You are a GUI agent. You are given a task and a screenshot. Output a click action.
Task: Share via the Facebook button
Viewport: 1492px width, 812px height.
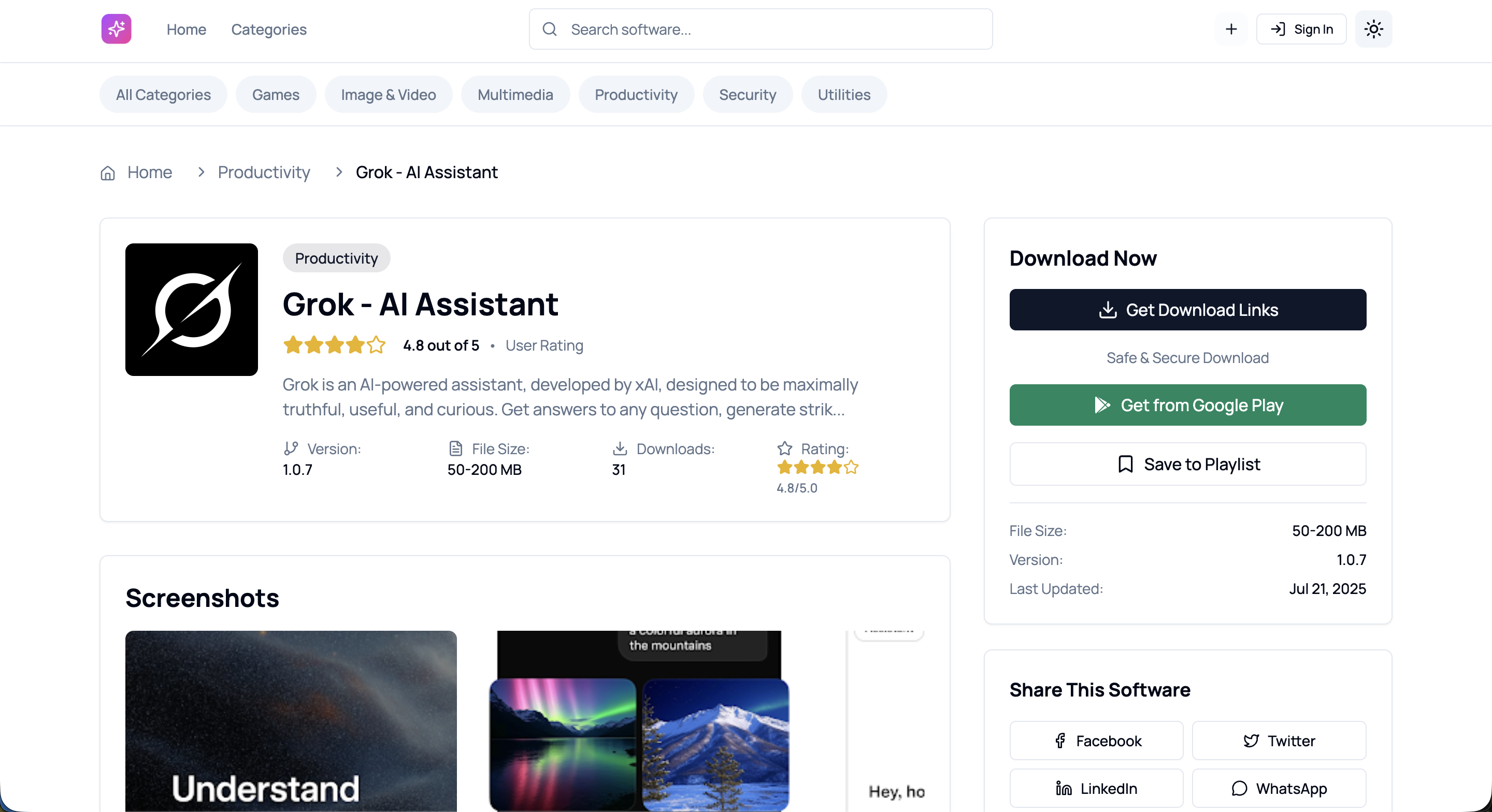[1096, 741]
